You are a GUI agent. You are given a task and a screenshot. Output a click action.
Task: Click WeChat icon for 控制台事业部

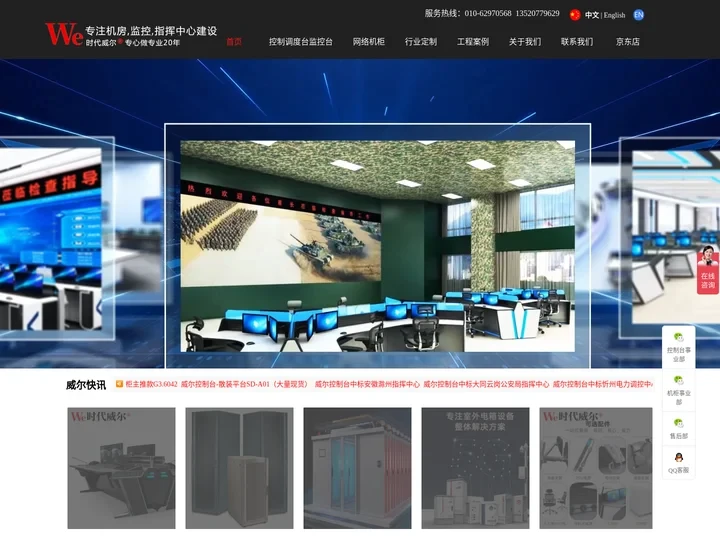(x=679, y=338)
